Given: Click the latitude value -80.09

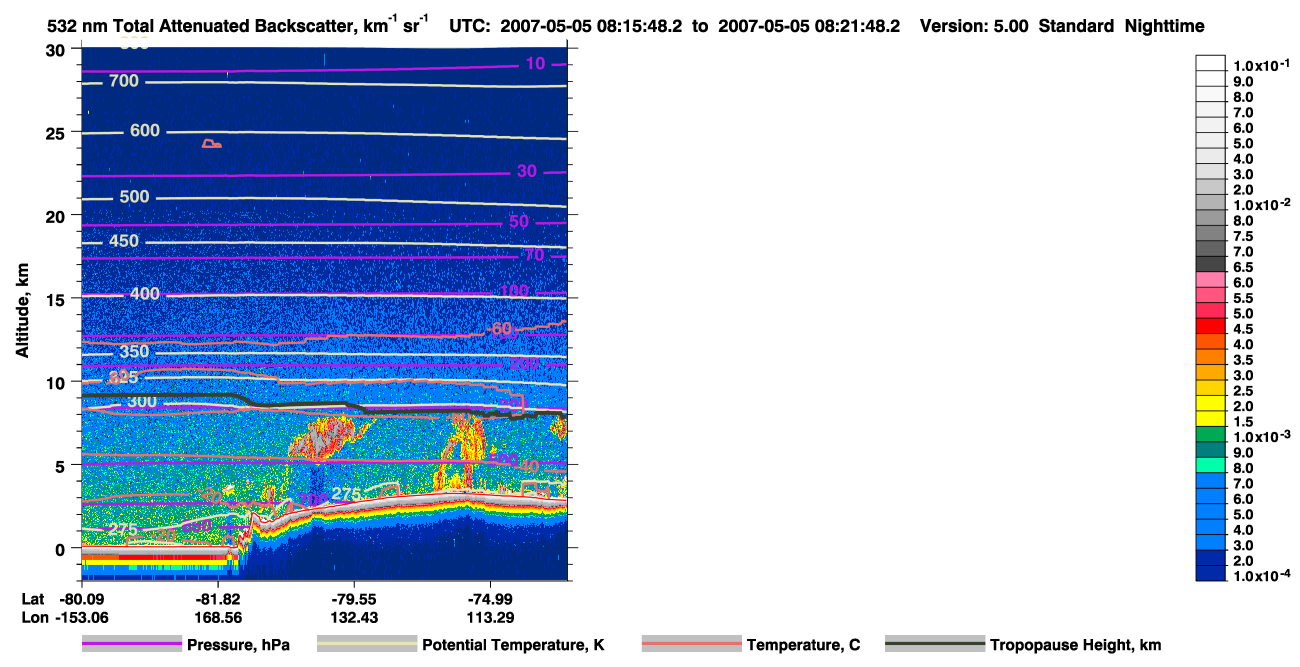Looking at the screenshot, I should [x=80, y=599].
